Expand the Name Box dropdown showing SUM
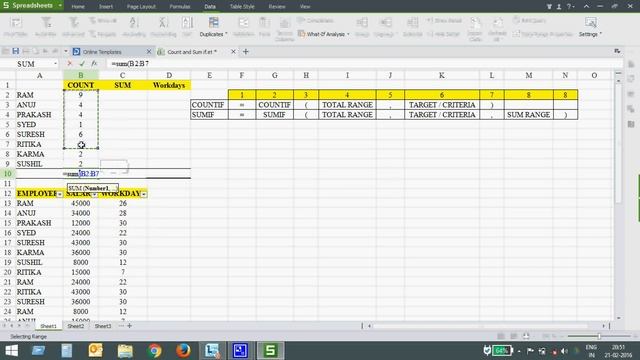This screenshot has height=360, width=640. 55,64
